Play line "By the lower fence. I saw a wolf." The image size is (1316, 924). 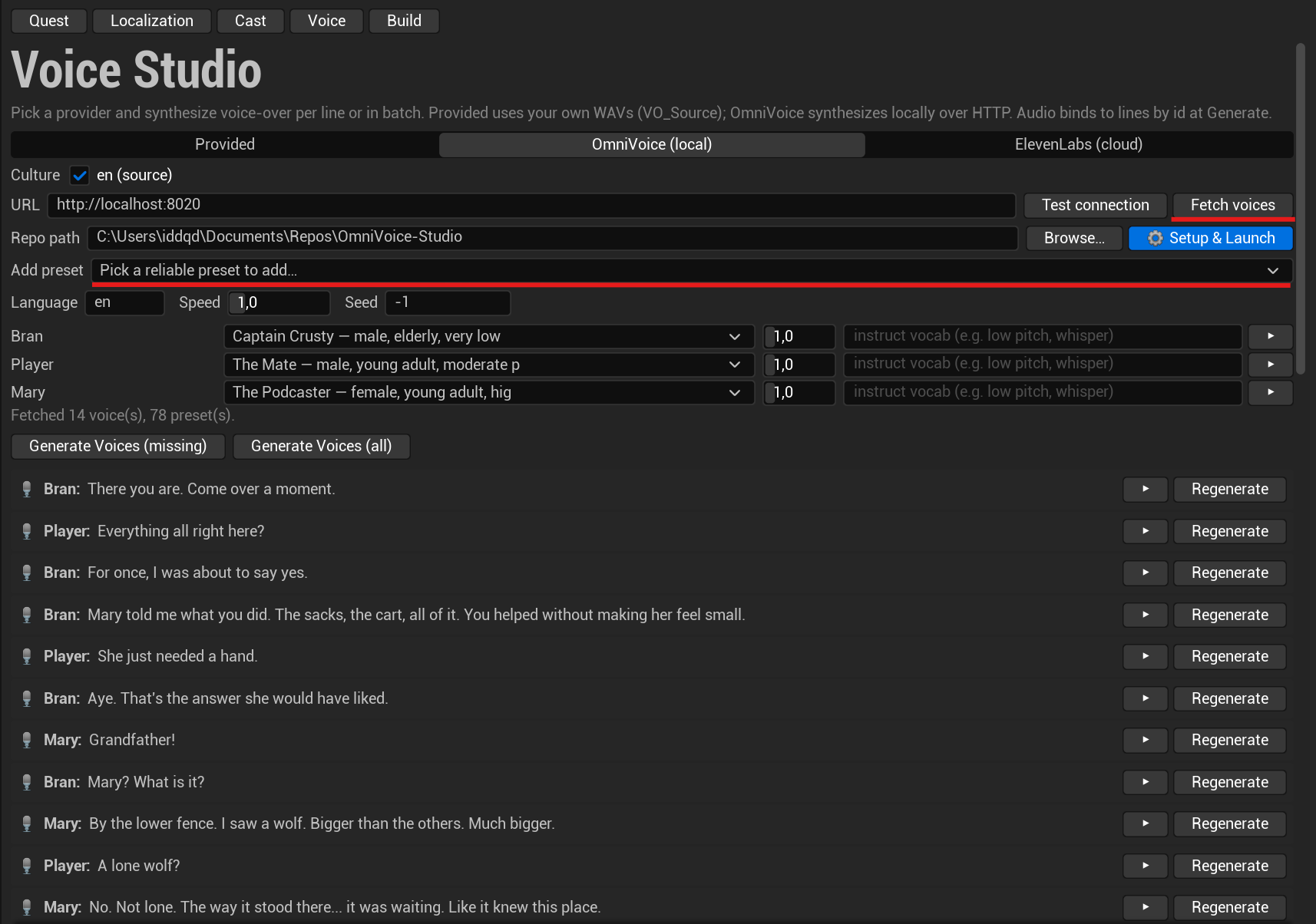pos(1145,823)
